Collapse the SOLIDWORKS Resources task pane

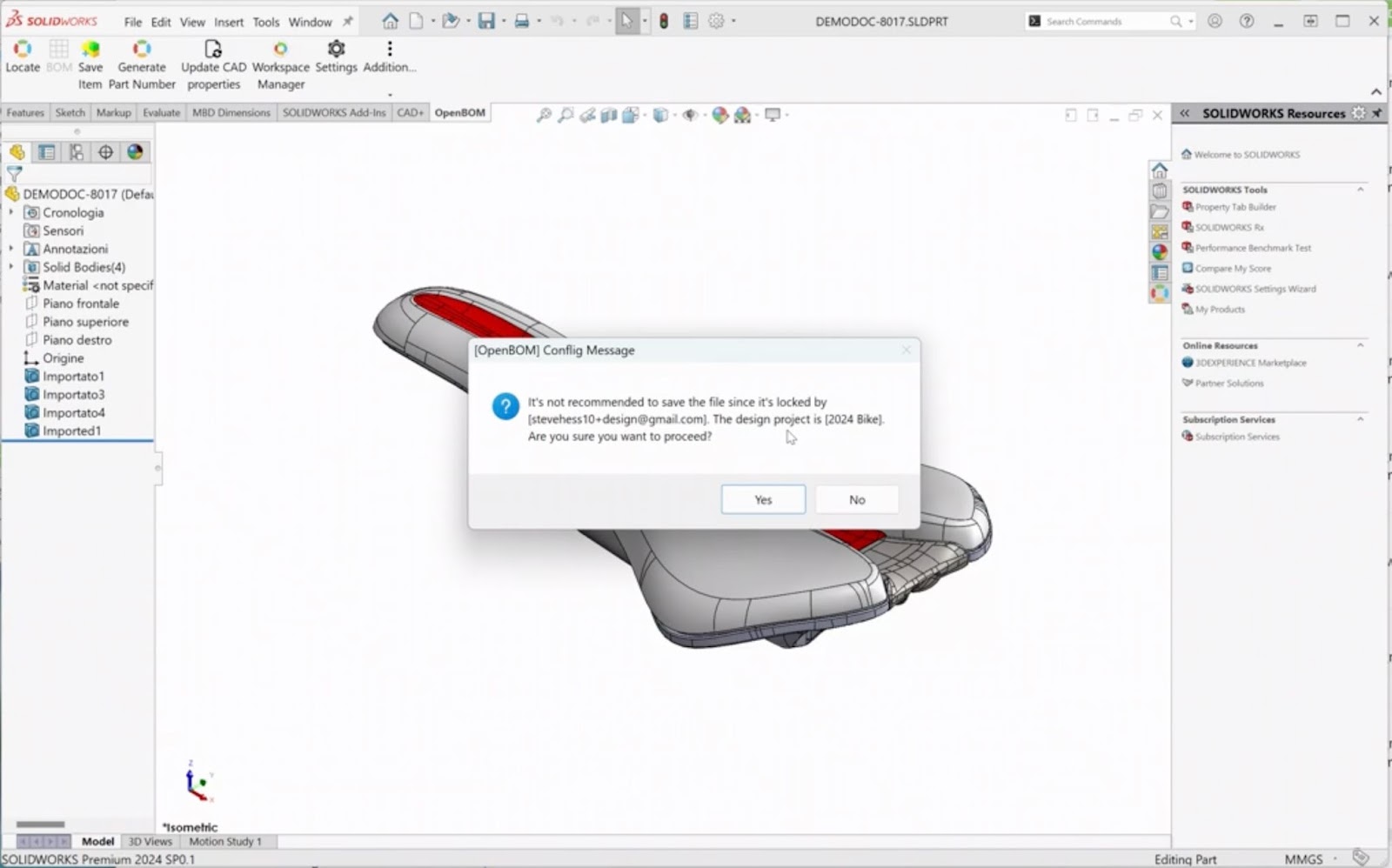point(1184,113)
